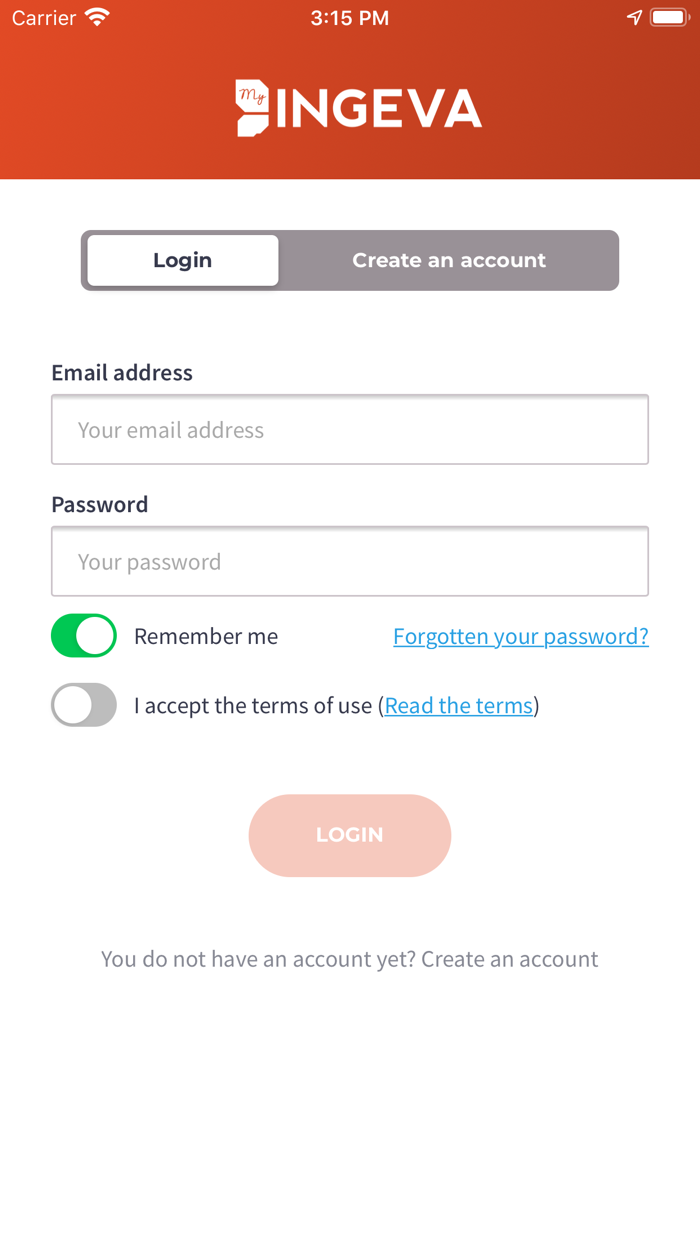The height and width of the screenshot is (1244, 700).
Task: Tap the 3:15 PM clock
Action: (x=350, y=18)
